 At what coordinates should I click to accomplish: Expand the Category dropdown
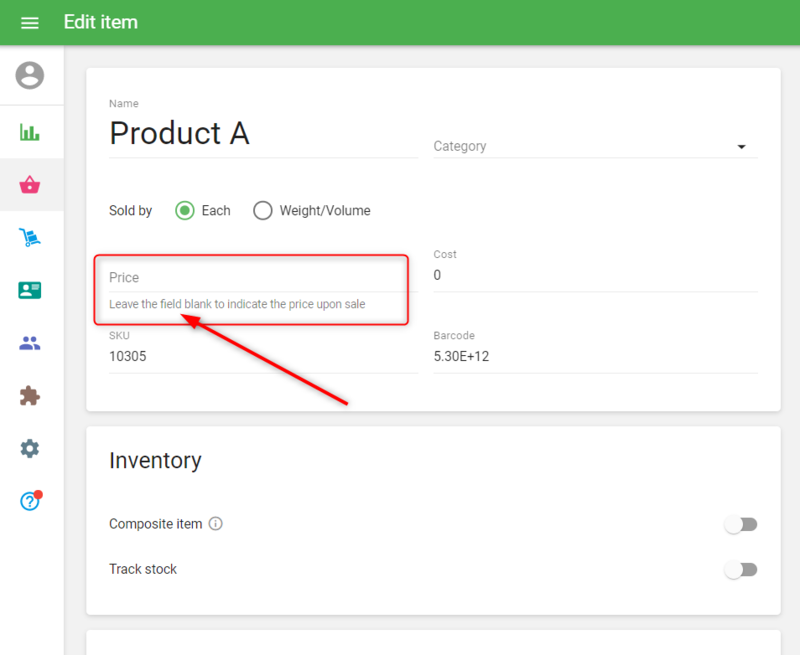click(x=594, y=147)
